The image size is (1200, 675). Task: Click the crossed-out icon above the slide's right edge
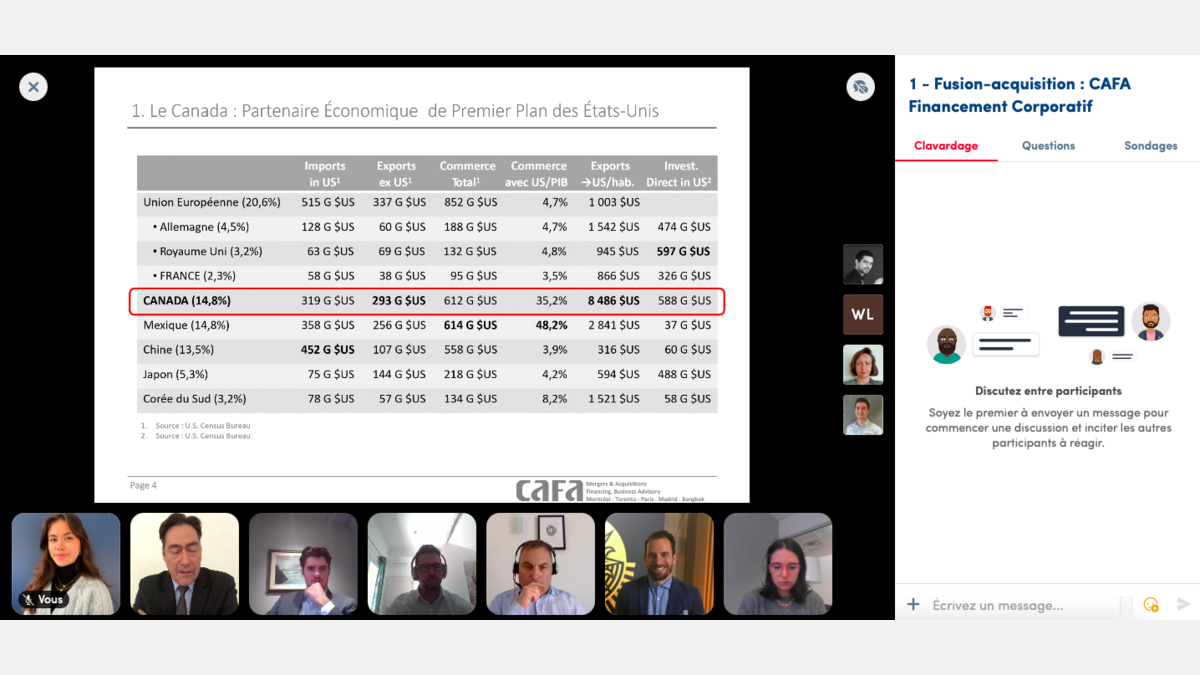click(x=860, y=87)
